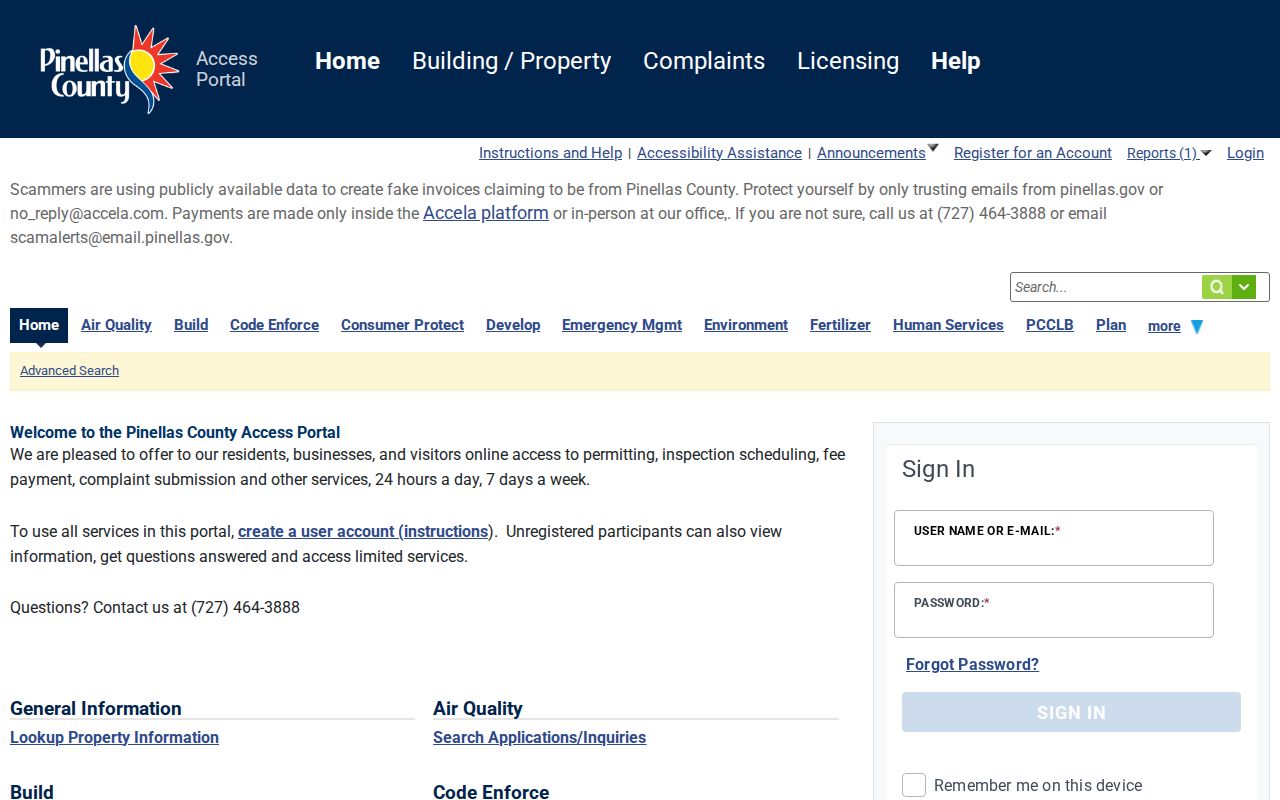Open the Environment tab

[x=746, y=325]
